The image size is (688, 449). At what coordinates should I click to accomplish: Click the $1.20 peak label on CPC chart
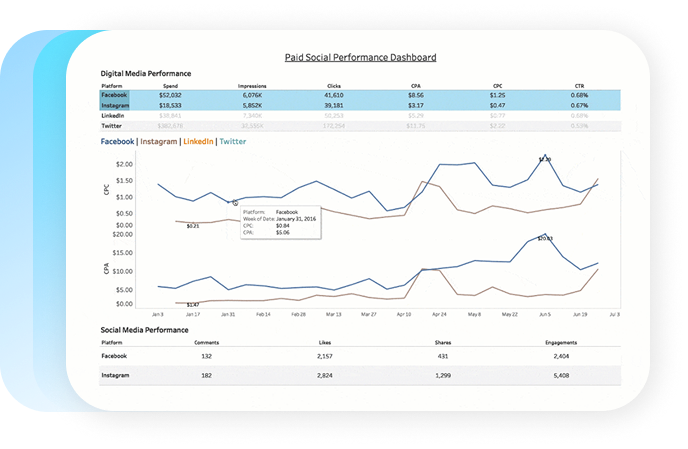click(544, 158)
